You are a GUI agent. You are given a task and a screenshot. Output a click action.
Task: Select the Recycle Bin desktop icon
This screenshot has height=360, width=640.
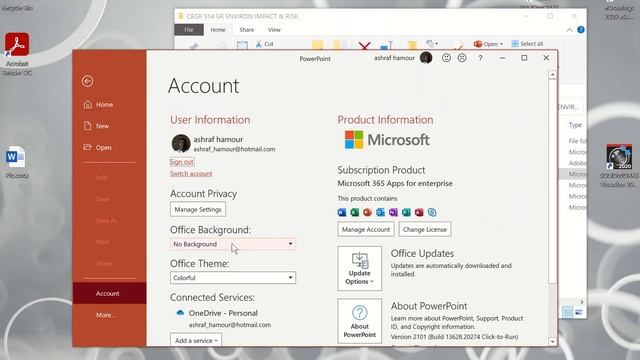(17, 7)
